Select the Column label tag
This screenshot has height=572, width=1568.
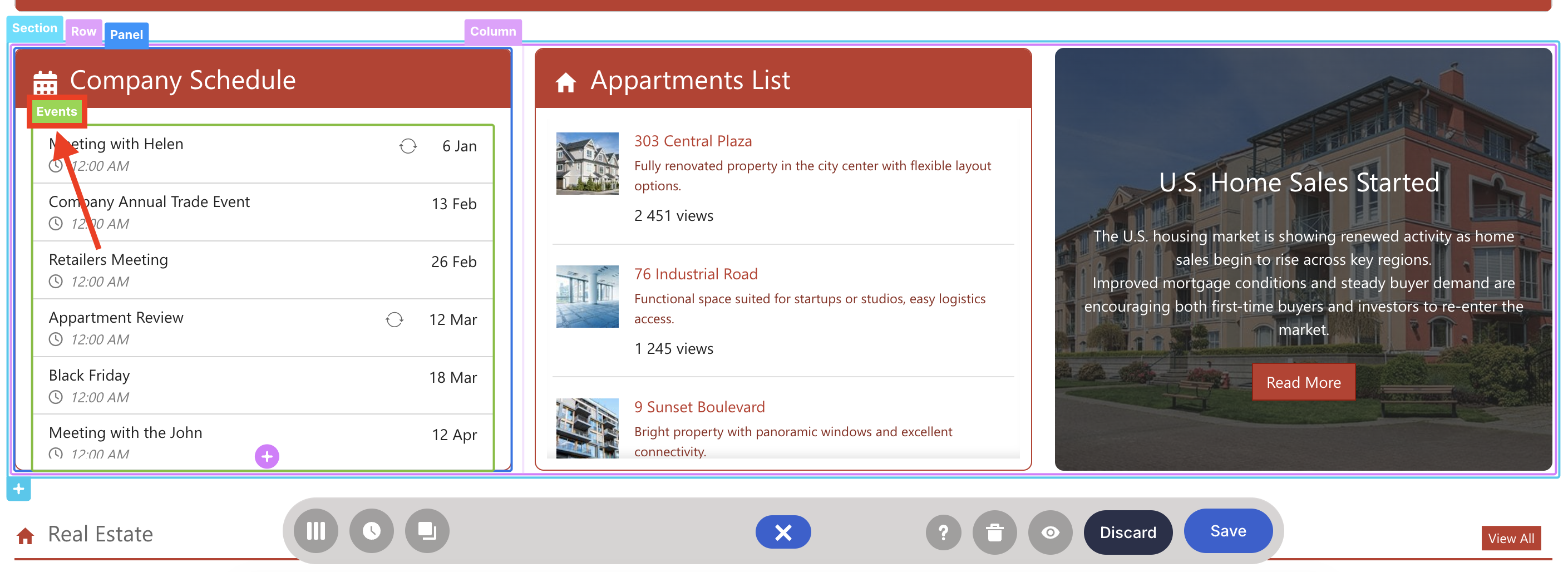point(493,31)
